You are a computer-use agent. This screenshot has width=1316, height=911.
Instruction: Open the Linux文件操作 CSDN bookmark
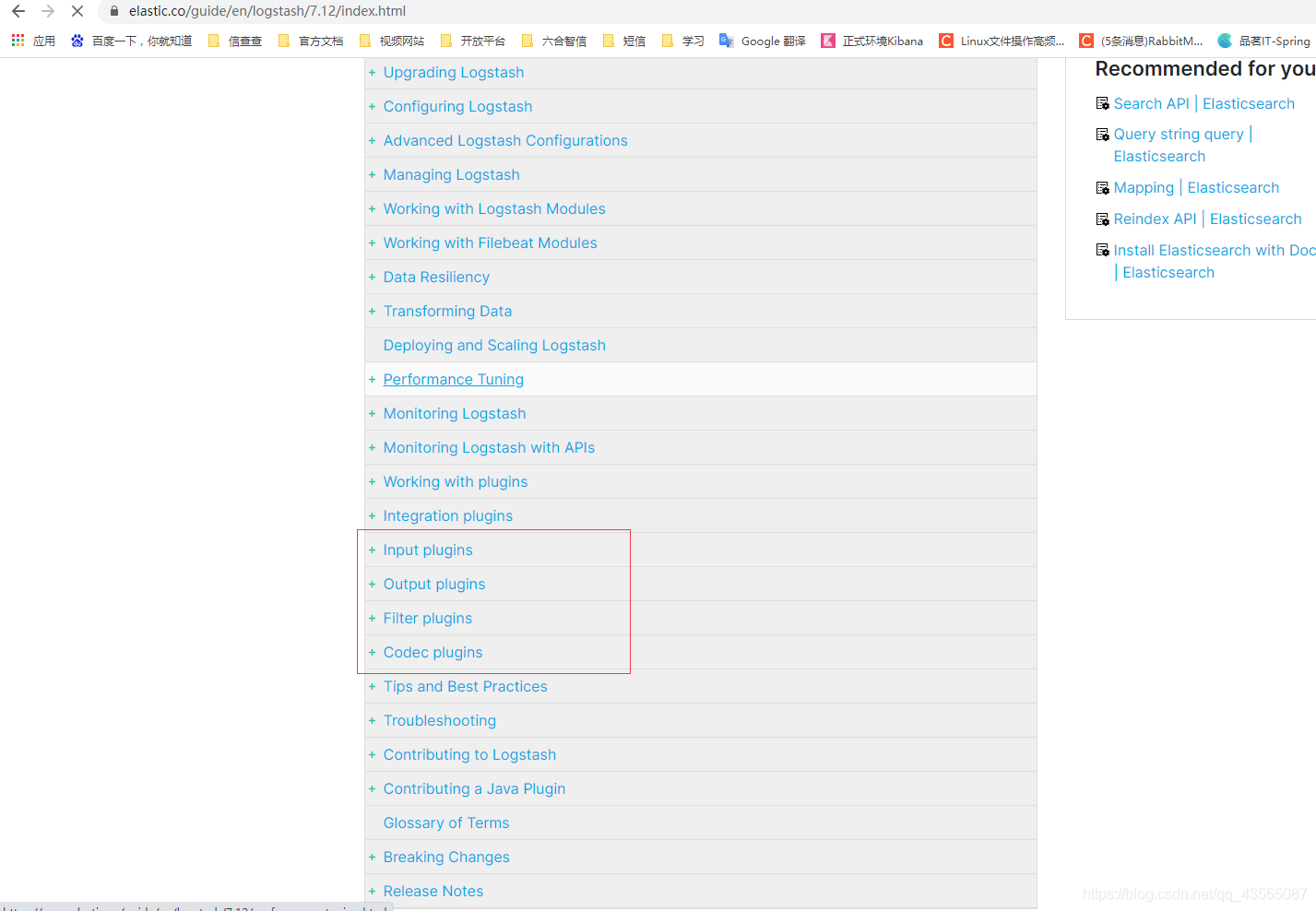pos(1002,41)
